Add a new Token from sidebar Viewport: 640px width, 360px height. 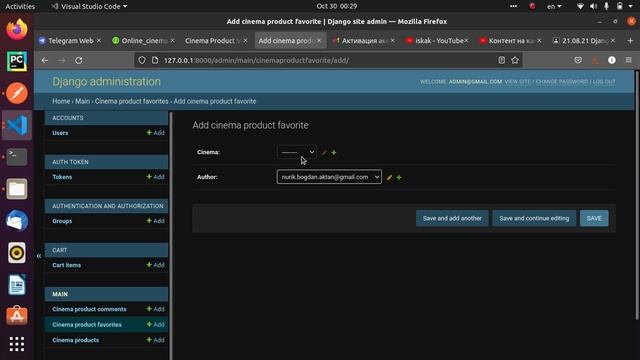tap(156, 177)
